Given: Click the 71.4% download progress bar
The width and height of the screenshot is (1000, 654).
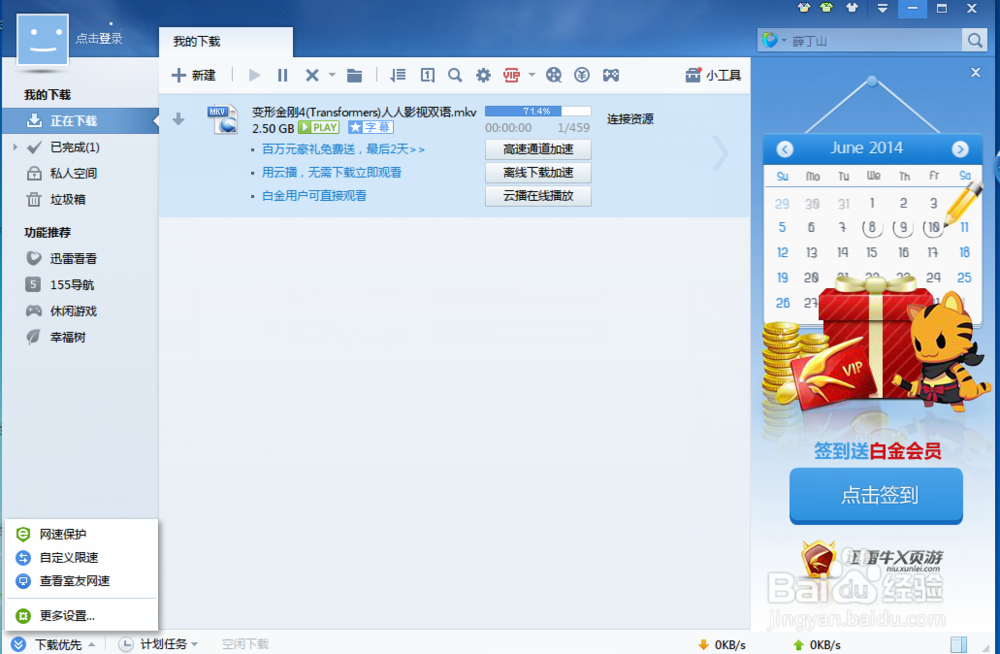Looking at the screenshot, I should pyautogui.click(x=538, y=111).
